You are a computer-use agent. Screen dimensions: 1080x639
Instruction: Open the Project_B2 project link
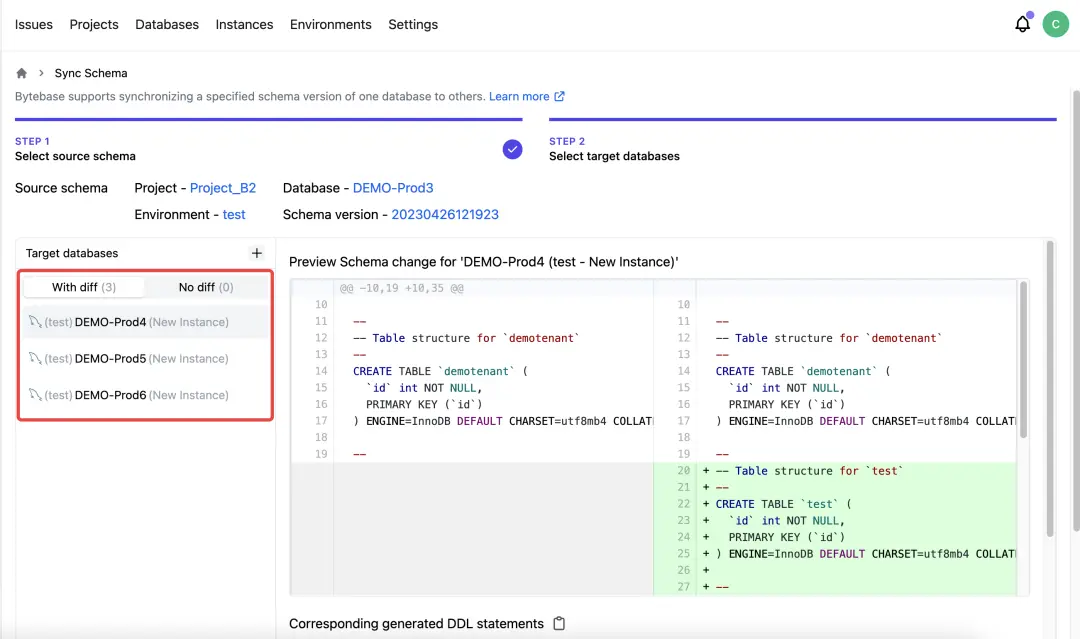click(223, 188)
